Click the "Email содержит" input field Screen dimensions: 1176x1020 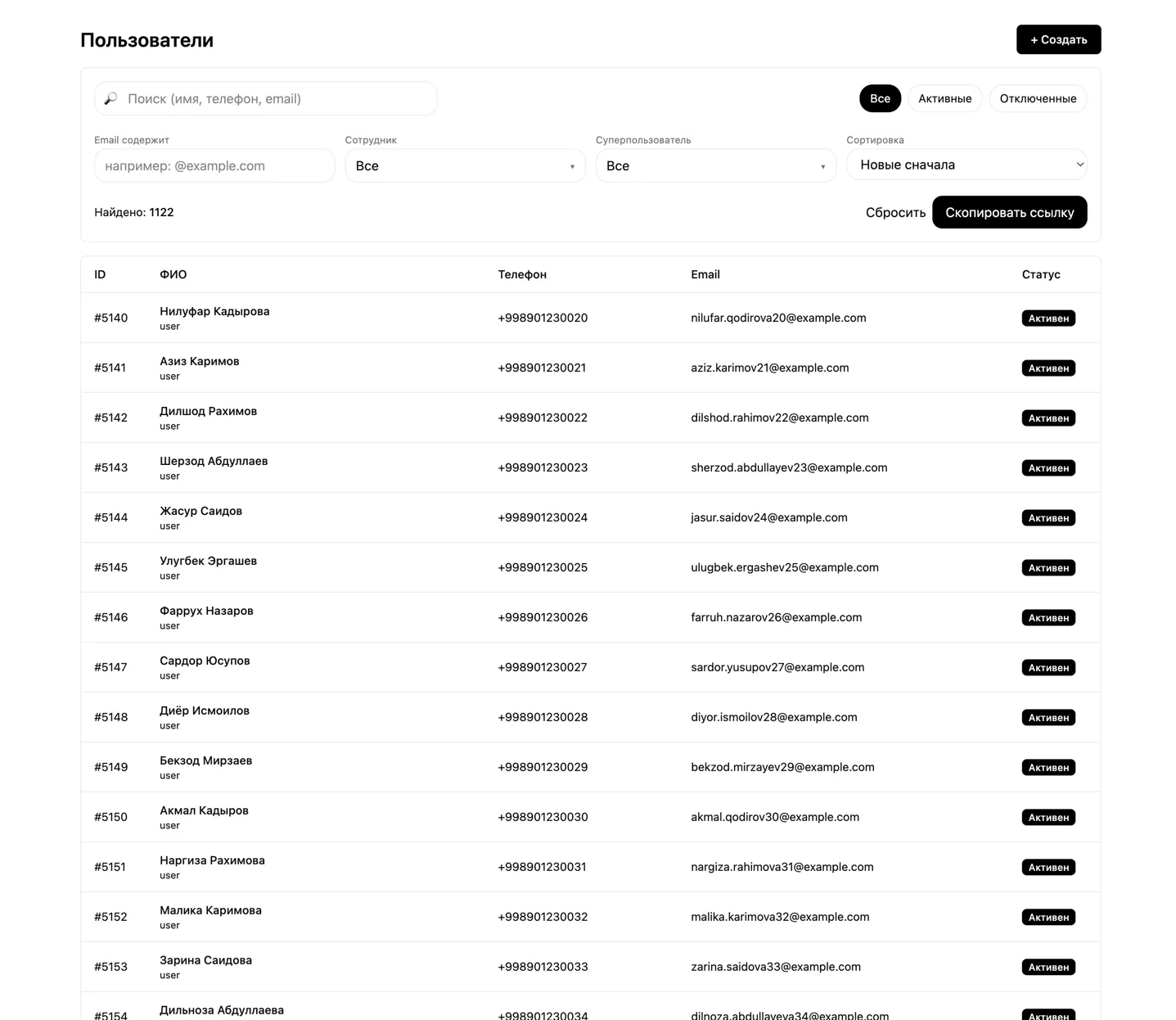(214, 165)
